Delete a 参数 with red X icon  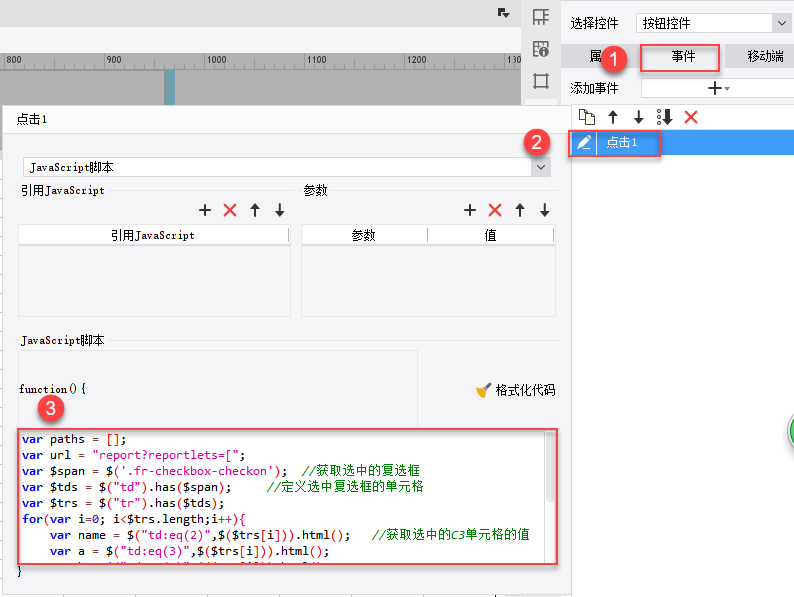coord(495,210)
